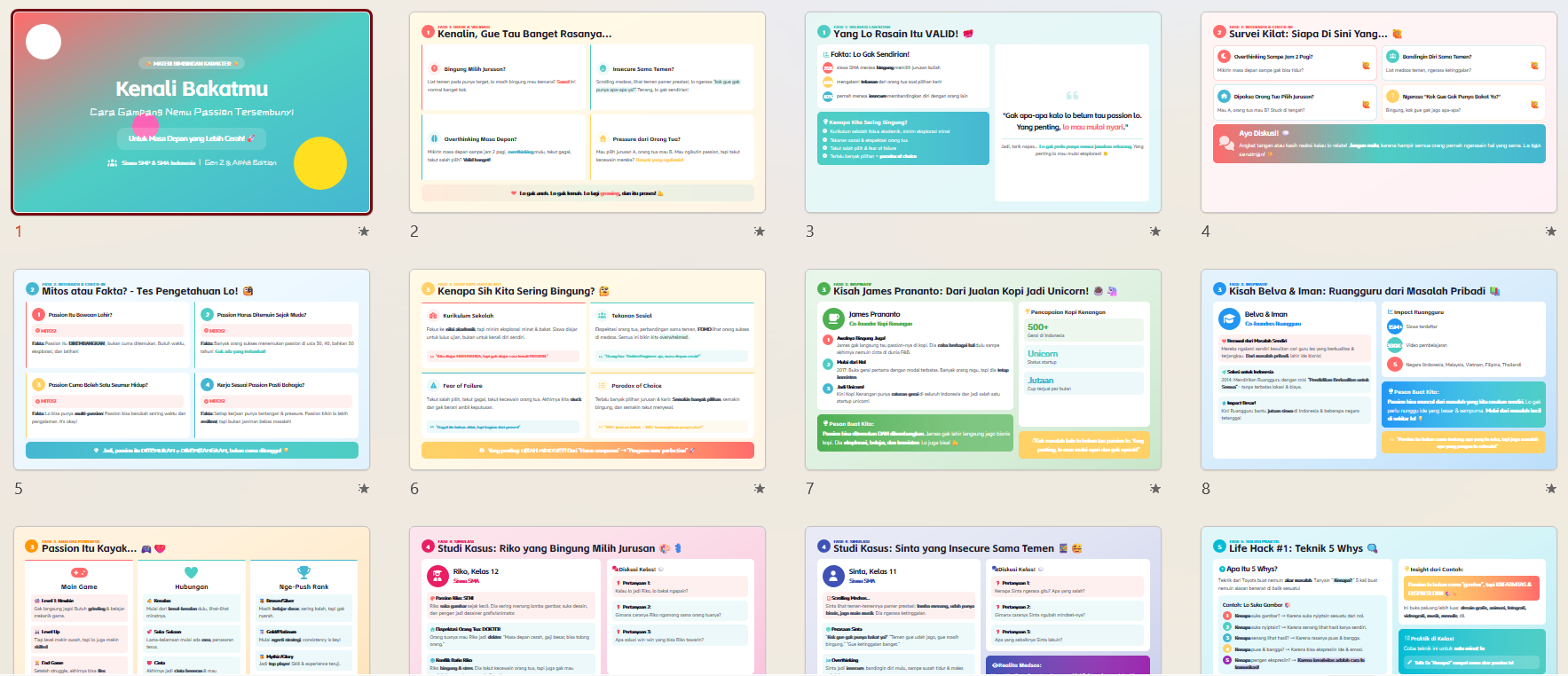Click the transition star icon under slide 3

1155,232
